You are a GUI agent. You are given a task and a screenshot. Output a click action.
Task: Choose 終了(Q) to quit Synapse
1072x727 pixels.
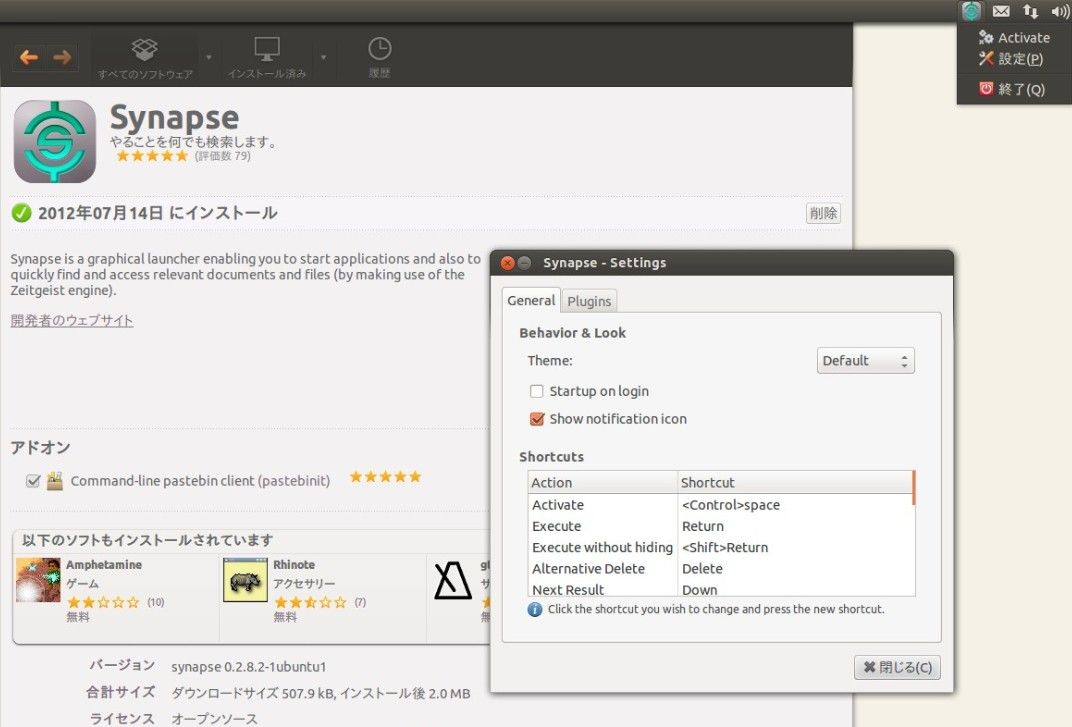click(1014, 89)
